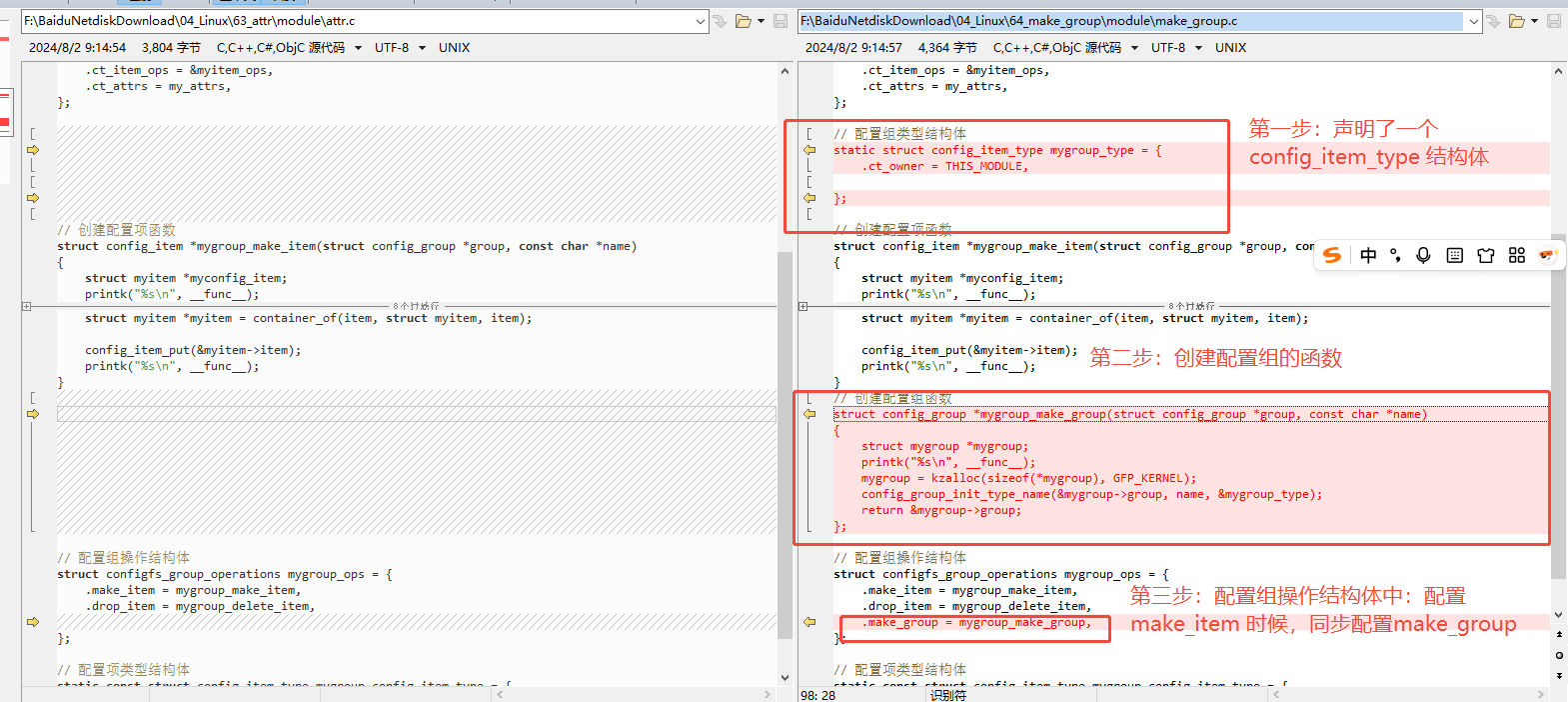1568x702 pixels.
Task: Click left copy arrow beside first difference block
Action: click(33, 150)
